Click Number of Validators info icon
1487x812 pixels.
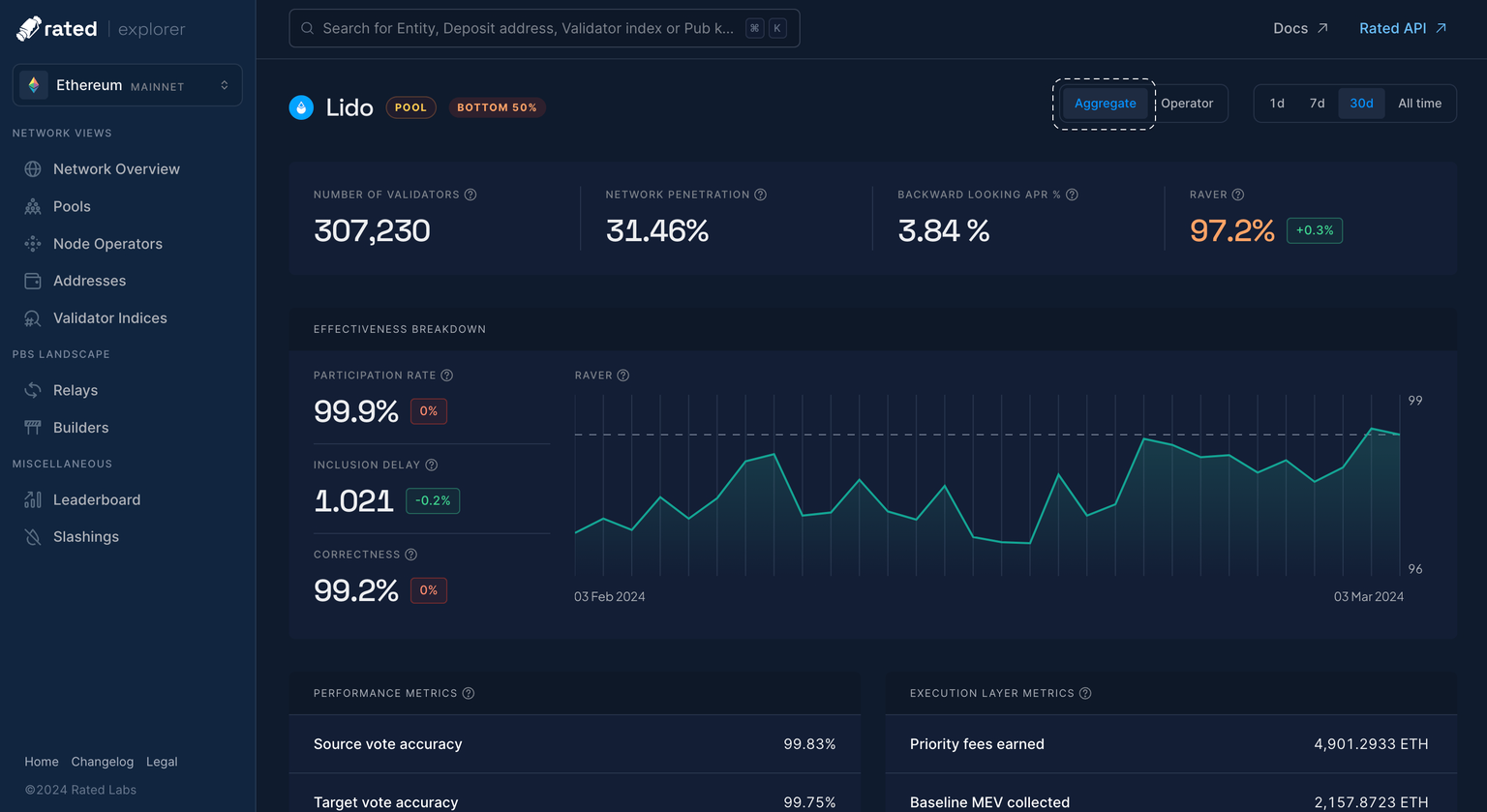(470, 195)
